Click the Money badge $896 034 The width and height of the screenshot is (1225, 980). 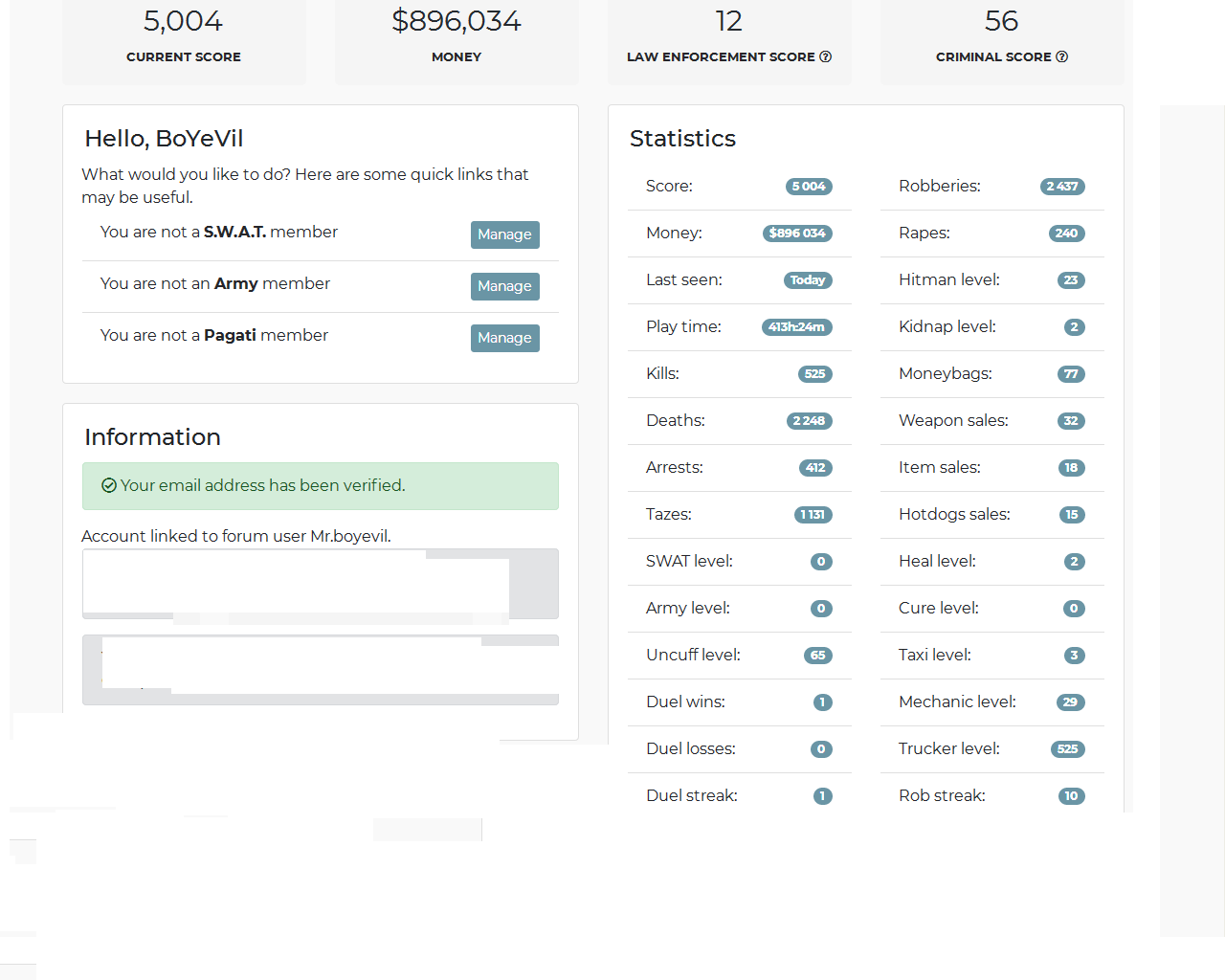(x=797, y=234)
